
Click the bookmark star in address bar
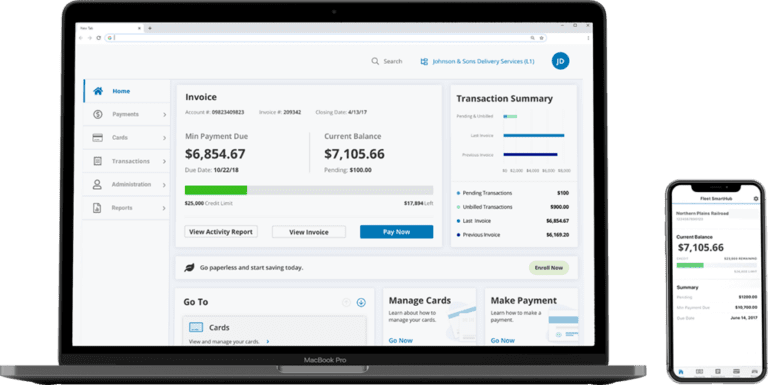[x=542, y=38]
